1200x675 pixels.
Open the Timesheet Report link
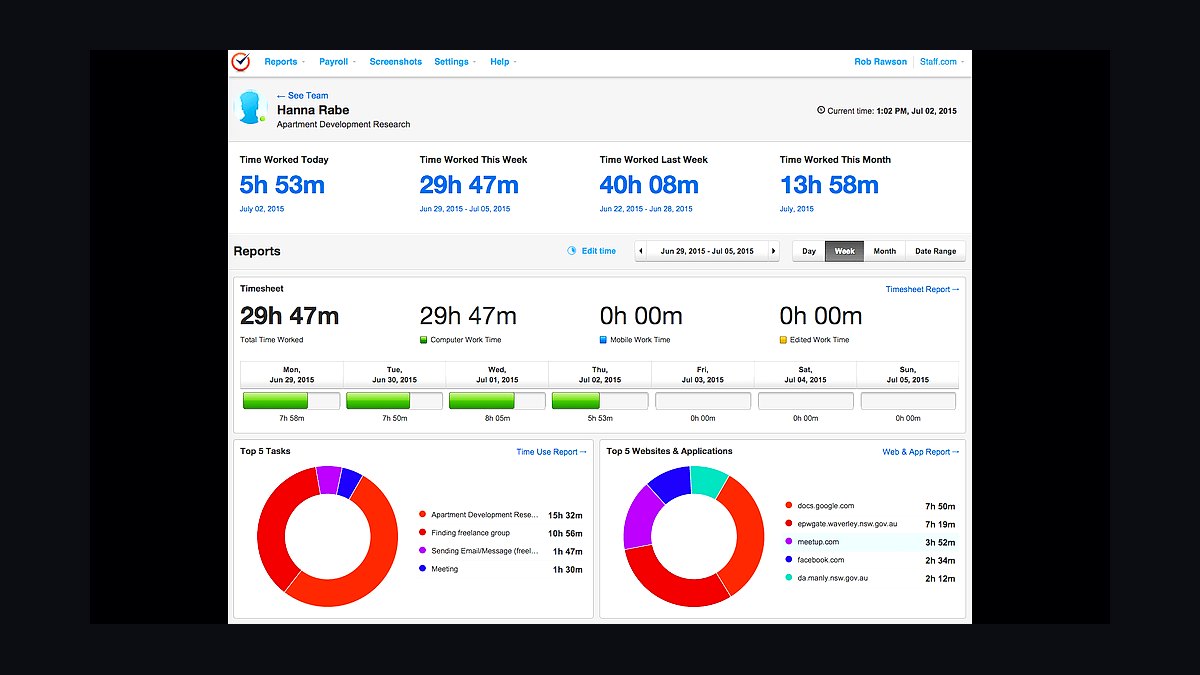(x=922, y=289)
